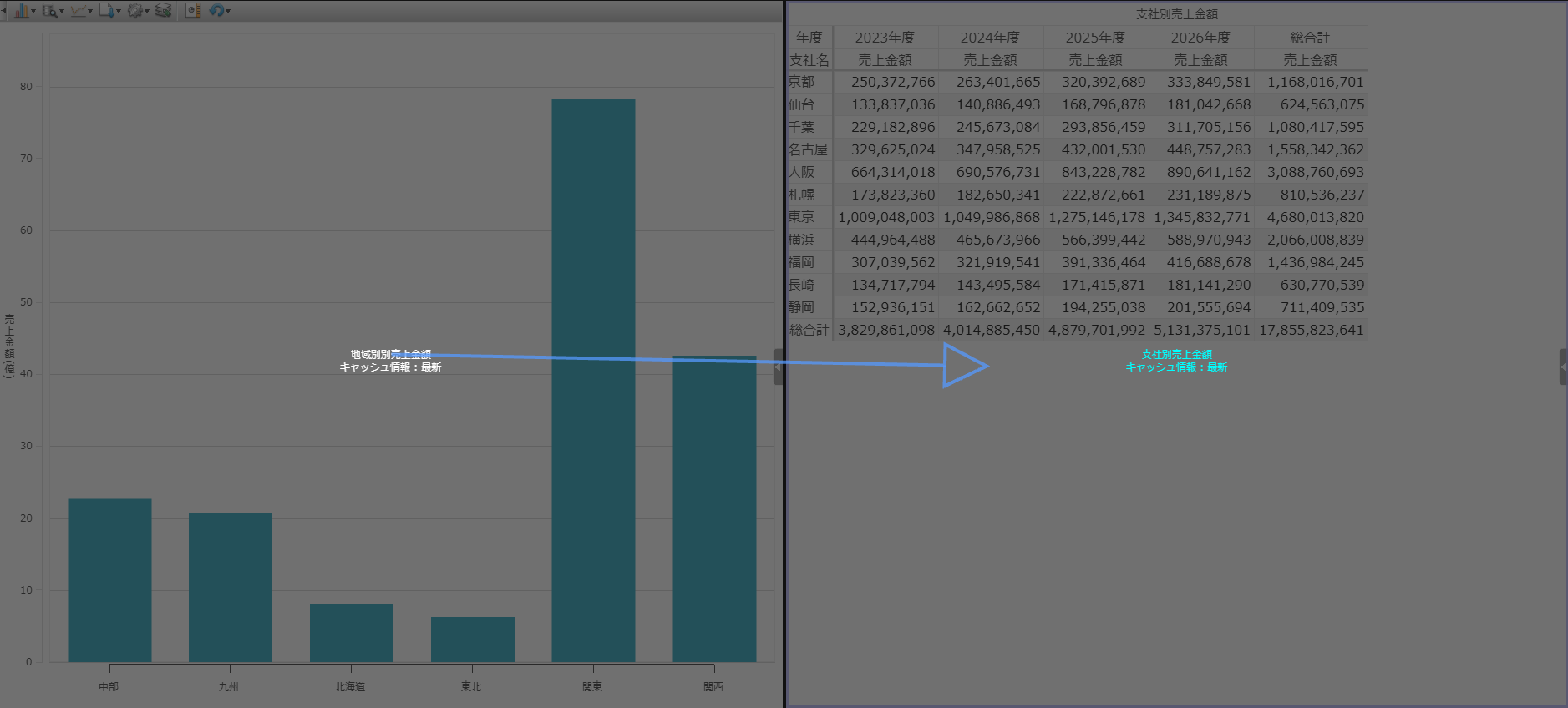Click the bar chart type icon
The image size is (1568, 708).
(x=20, y=11)
